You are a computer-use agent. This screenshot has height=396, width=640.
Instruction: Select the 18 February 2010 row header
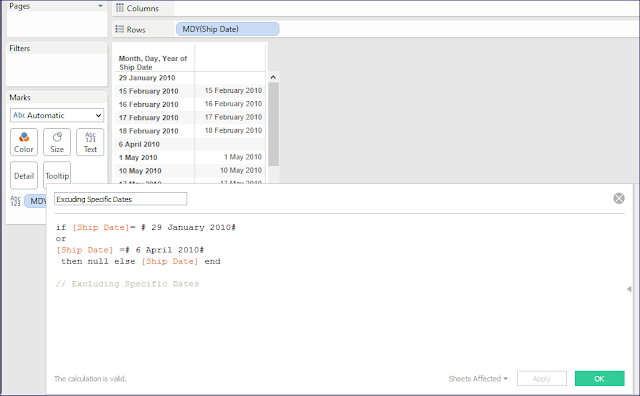149,131
